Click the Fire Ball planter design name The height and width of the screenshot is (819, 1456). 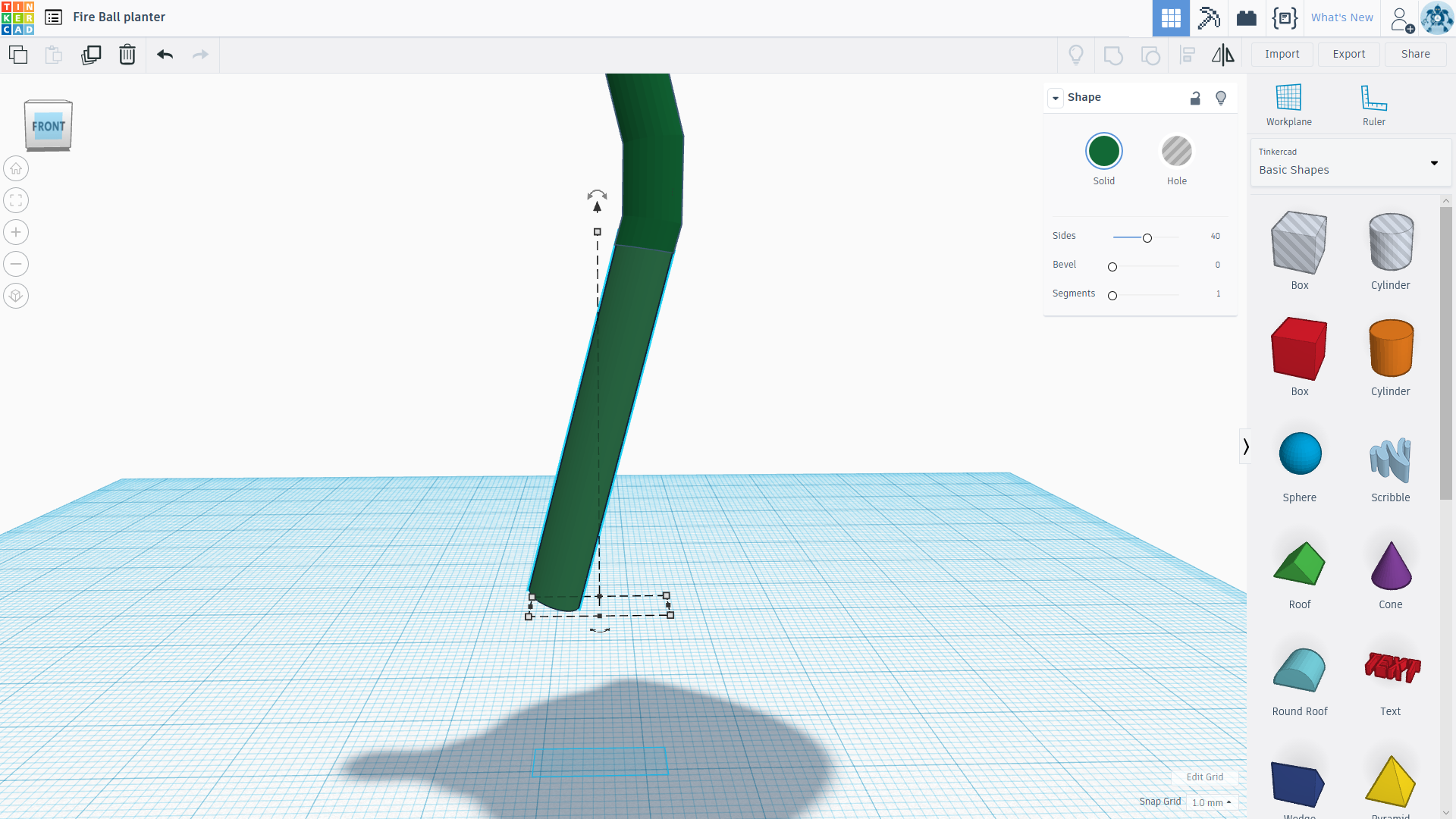[x=119, y=17]
